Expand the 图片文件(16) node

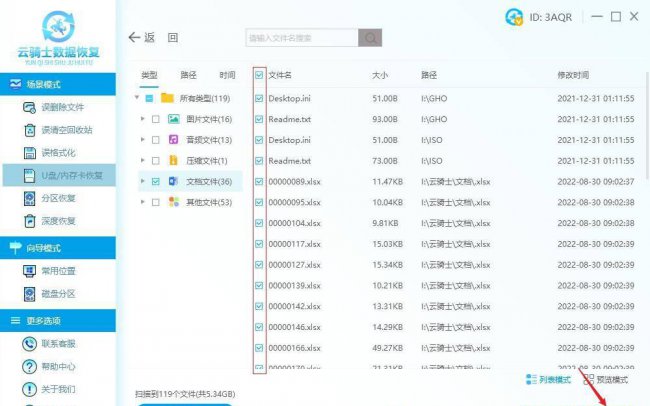click(143, 119)
